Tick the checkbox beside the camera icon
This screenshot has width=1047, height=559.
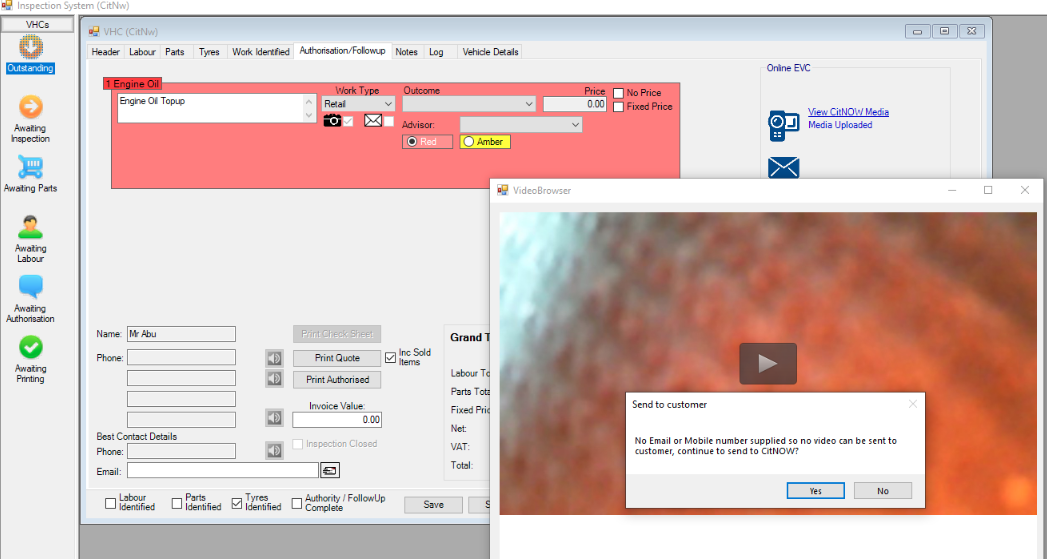pyautogui.click(x=348, y=121)
